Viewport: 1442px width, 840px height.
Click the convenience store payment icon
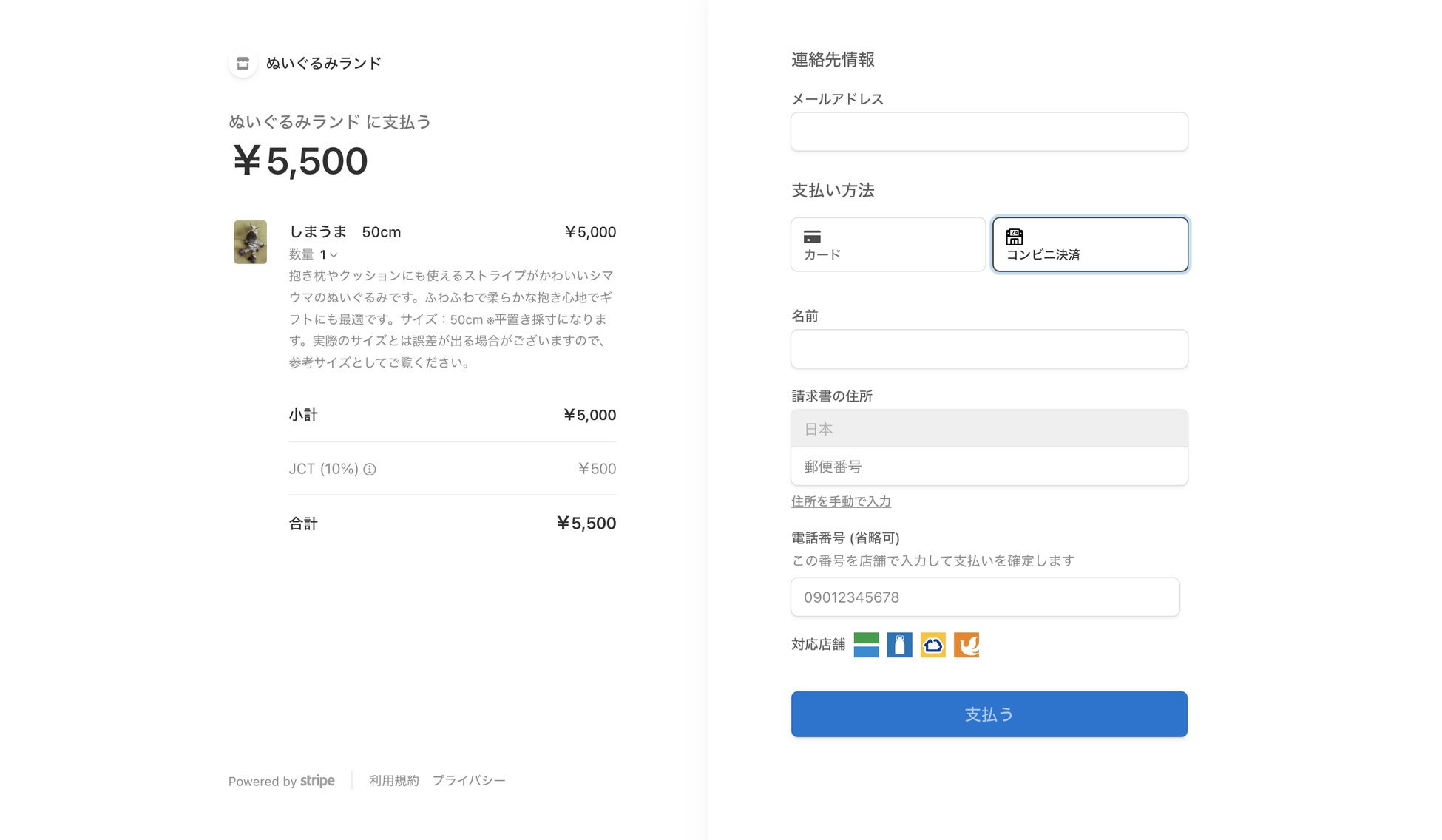[x=1014, y=237]
